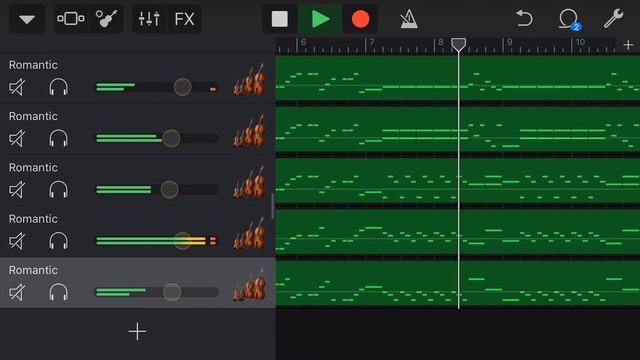The height and width of the screenshot is (360, 640).
Task: Click volume knob of fifth Romantic track
Action: point(171,292)
